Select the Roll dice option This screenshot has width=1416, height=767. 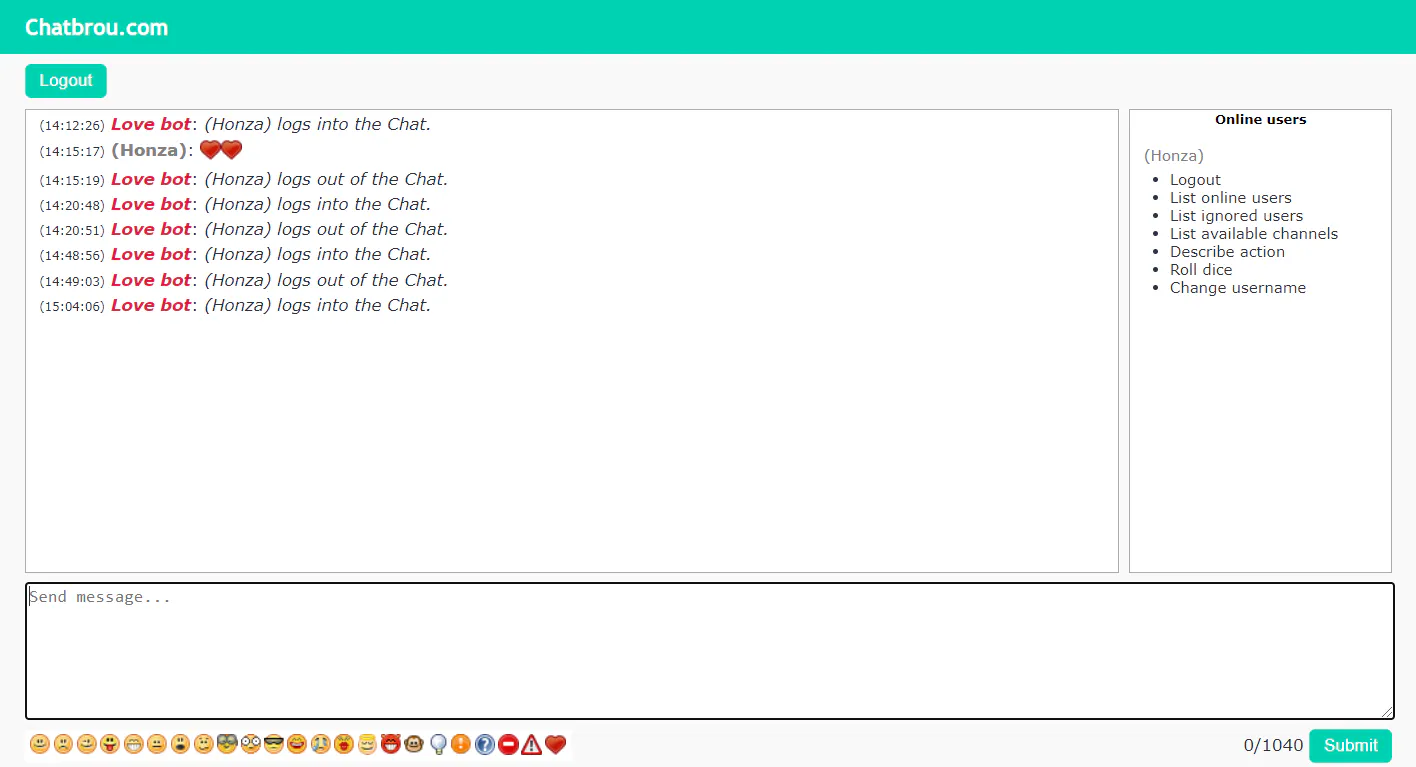click(1201, 270)
